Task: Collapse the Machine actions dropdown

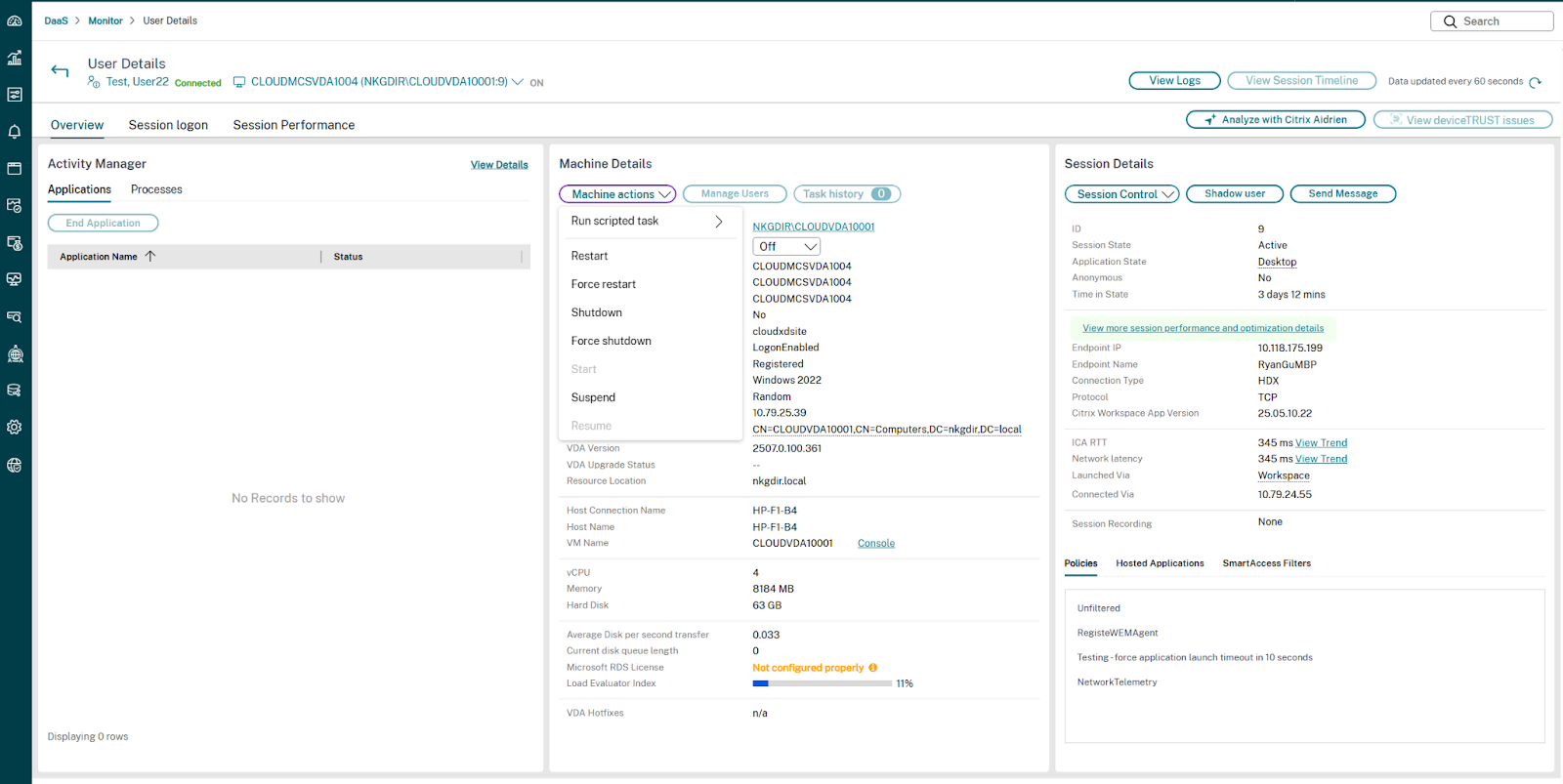Action: click(x=617, y=194)
